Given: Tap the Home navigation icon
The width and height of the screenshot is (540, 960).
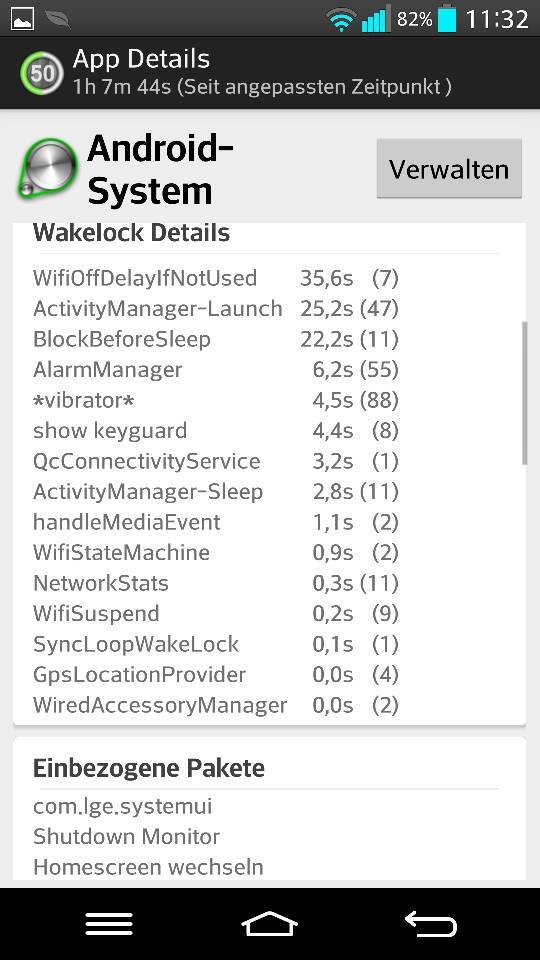Looking at the screenshot, I should 269,924.
